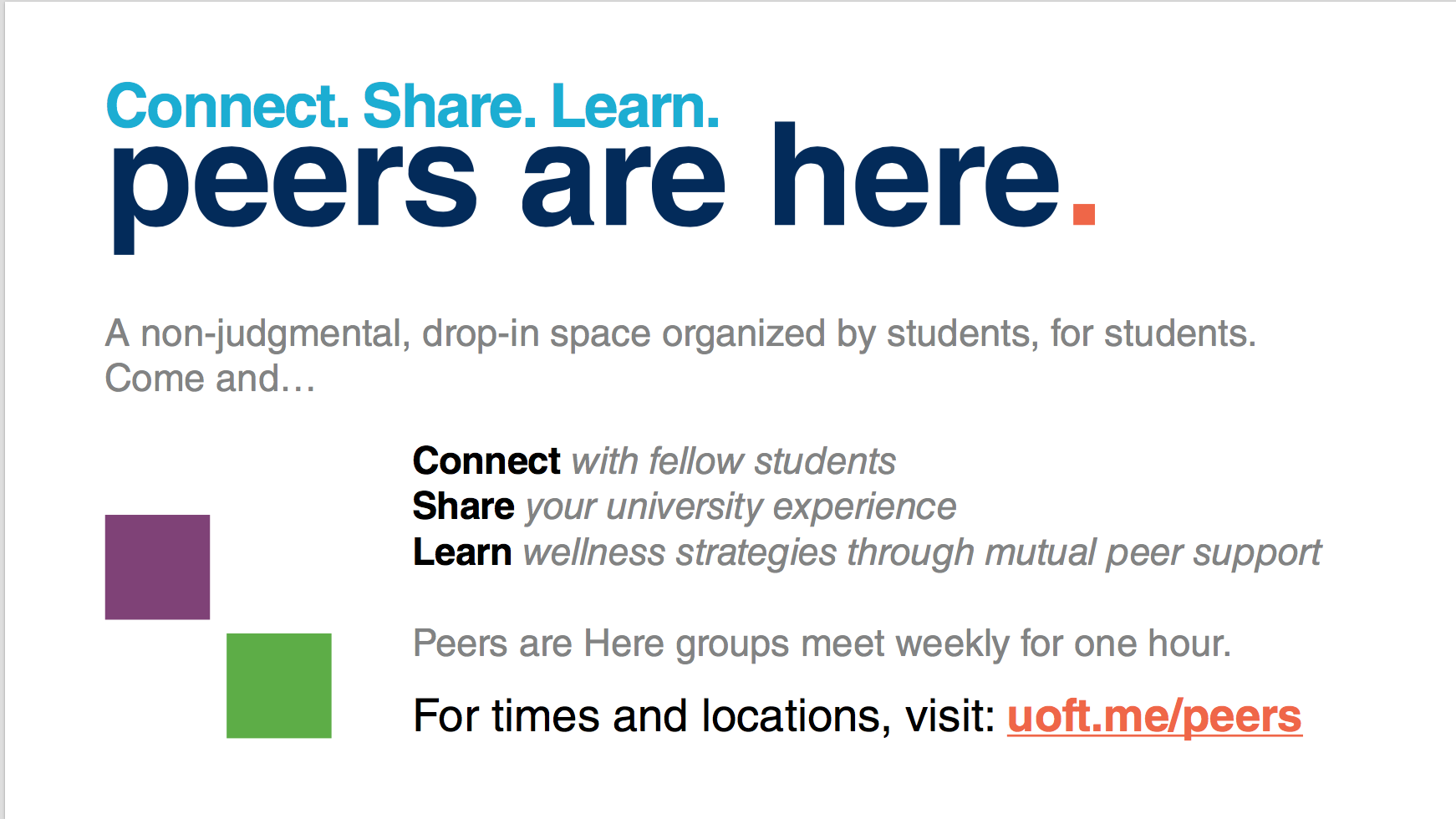Open the uoft.me/peers link
The height and width of the screenshot is (819, 1456).
click(1153, 717)
